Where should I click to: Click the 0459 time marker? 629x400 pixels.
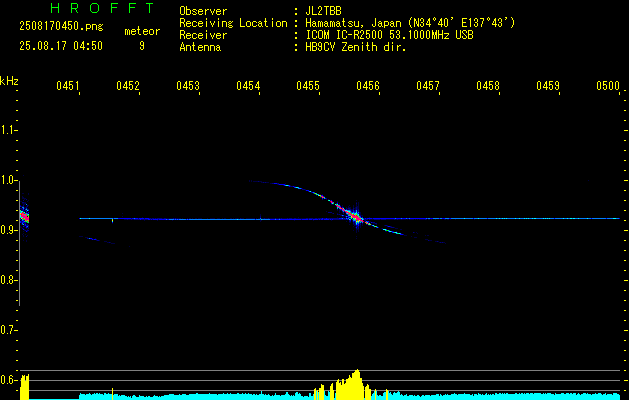(x=548, y=86)
